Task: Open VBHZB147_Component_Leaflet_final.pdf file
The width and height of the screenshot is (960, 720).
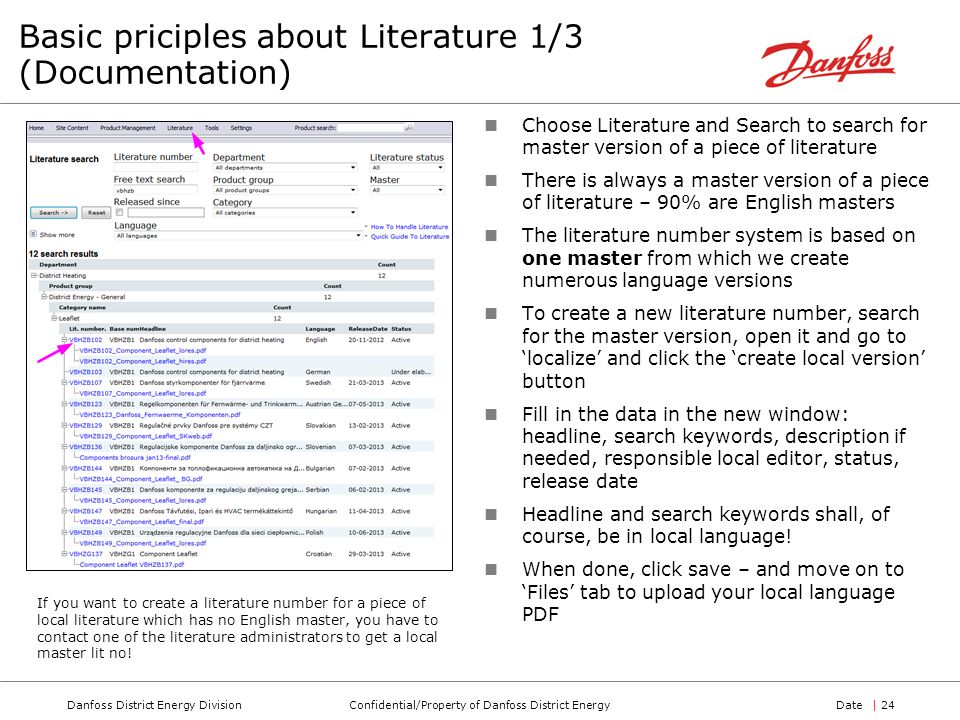Action: click(141, 522)
